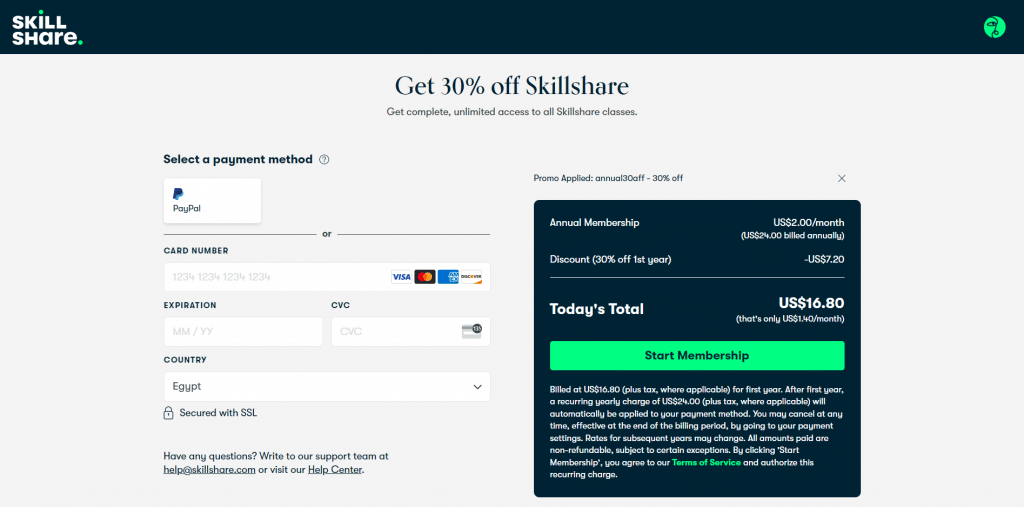Show payment method help question mark

click(x=324, y=159)
